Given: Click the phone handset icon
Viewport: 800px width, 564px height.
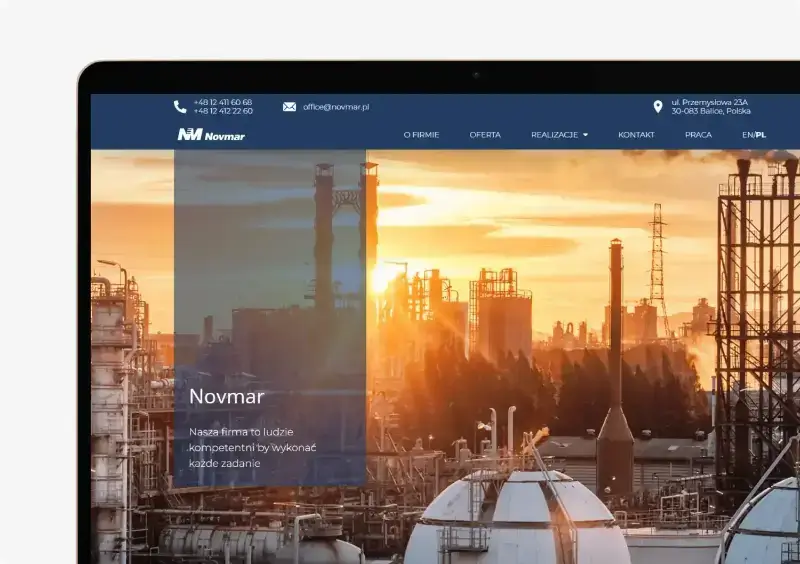Looking at the screenshot, I should (x=180, y=107).
